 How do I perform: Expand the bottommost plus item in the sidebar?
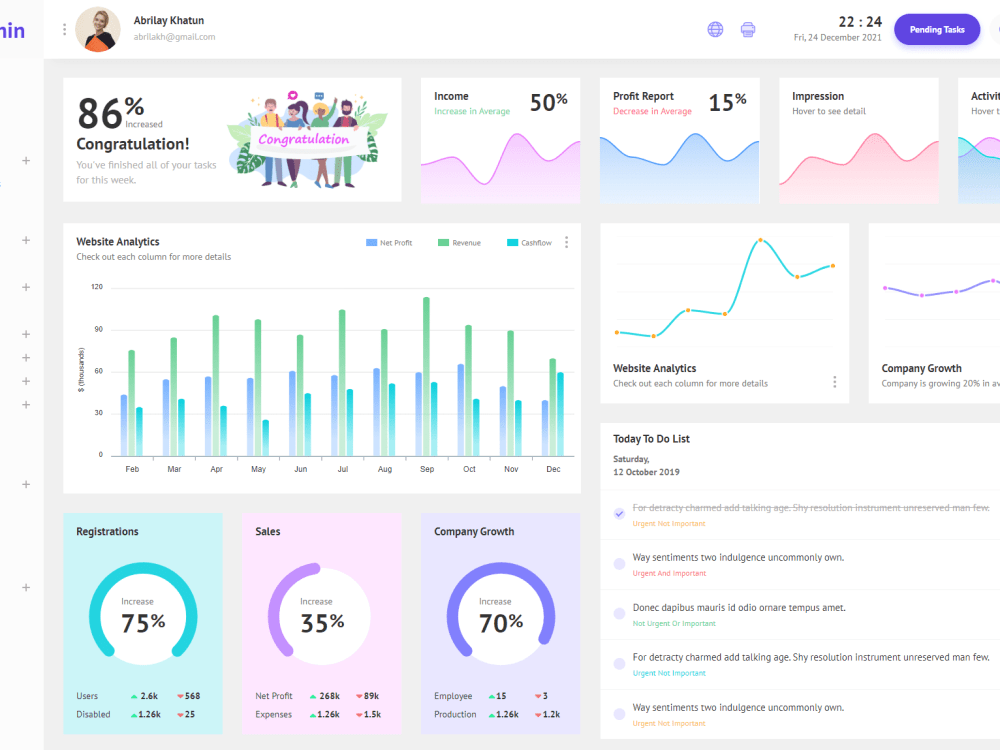tap(26, 587)
